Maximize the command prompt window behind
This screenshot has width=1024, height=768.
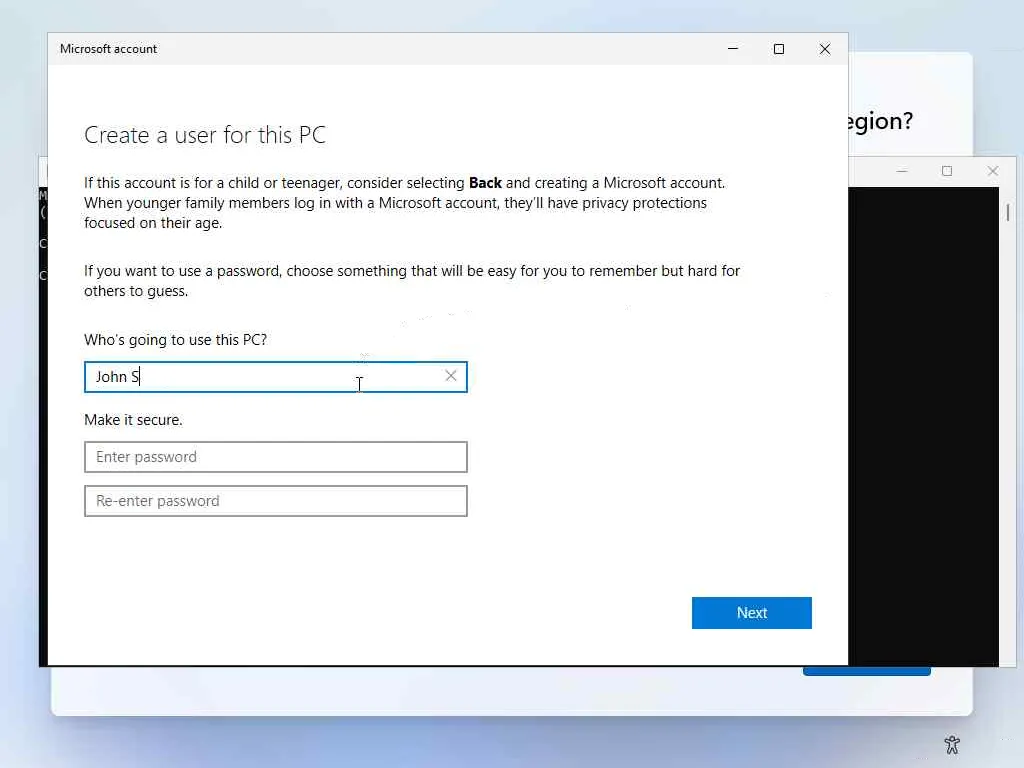click(947, 171)
